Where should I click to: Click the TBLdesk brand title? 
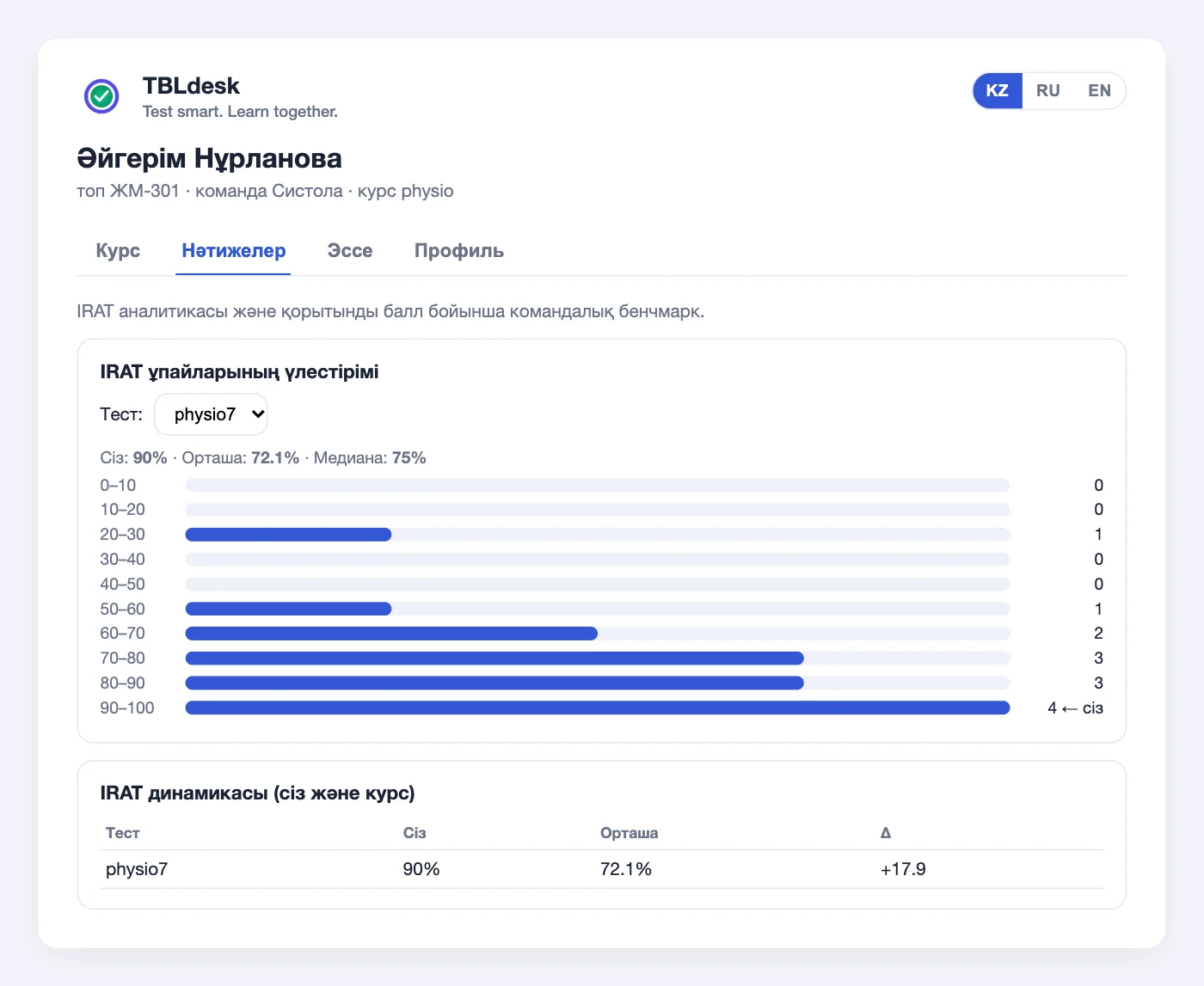pos(191,86)
